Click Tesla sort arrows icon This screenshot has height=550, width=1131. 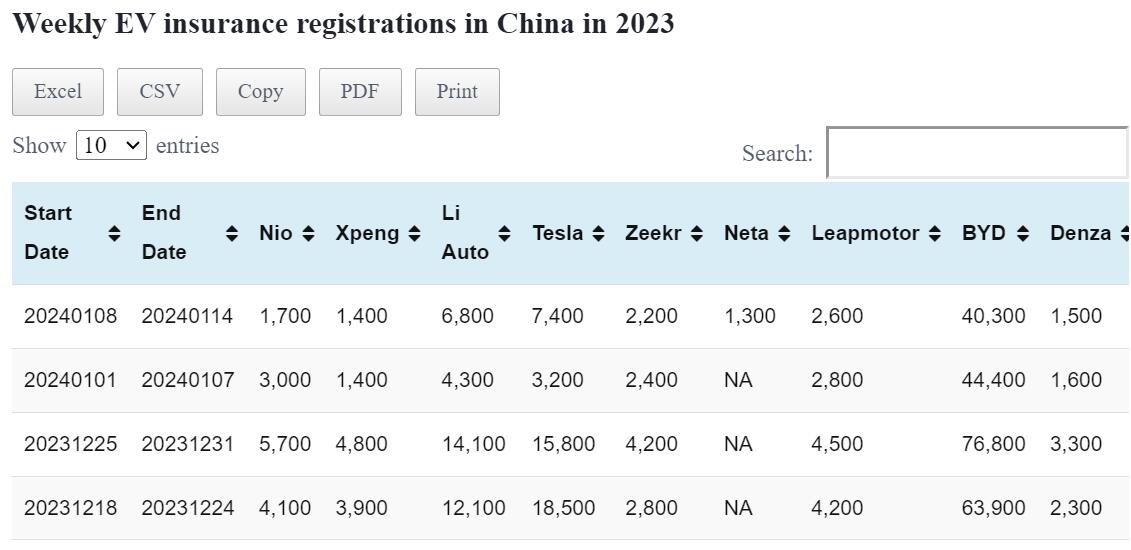pos(598,233)
